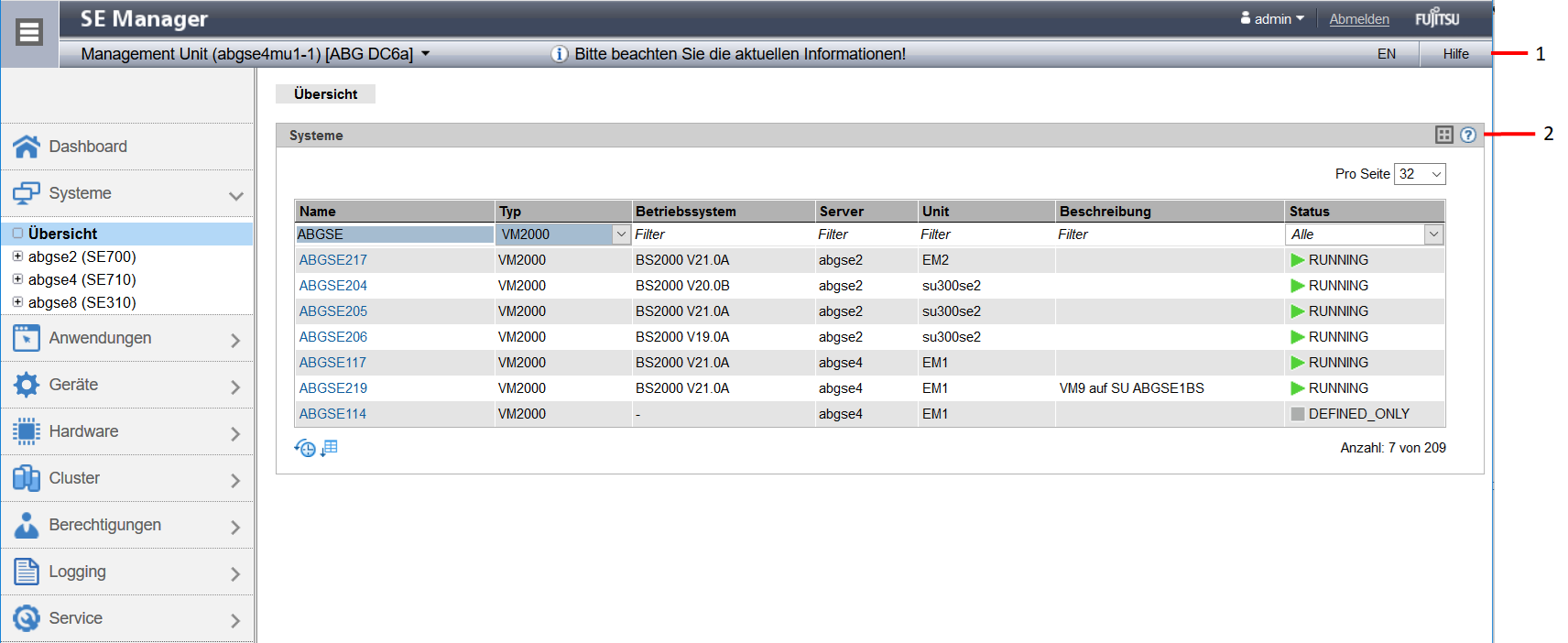Sort by the Betriebssystem column header

(x=724, y=212)
